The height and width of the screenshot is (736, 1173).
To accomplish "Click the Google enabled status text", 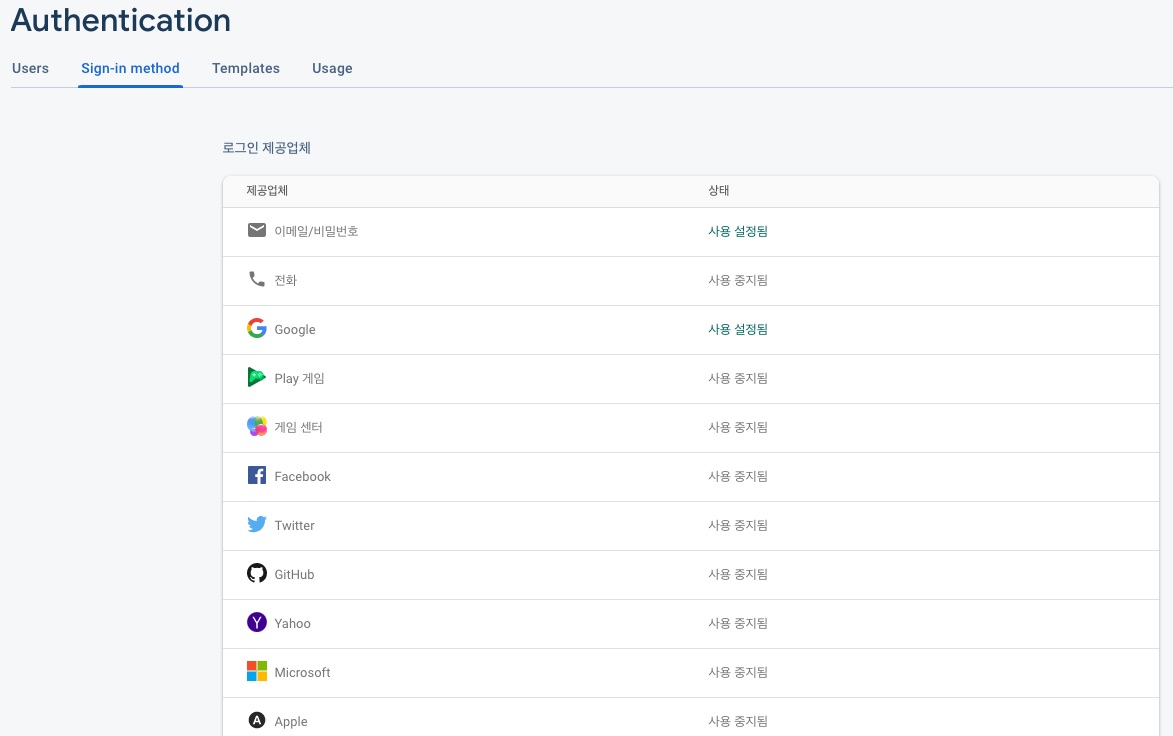I will coord(738,329).
